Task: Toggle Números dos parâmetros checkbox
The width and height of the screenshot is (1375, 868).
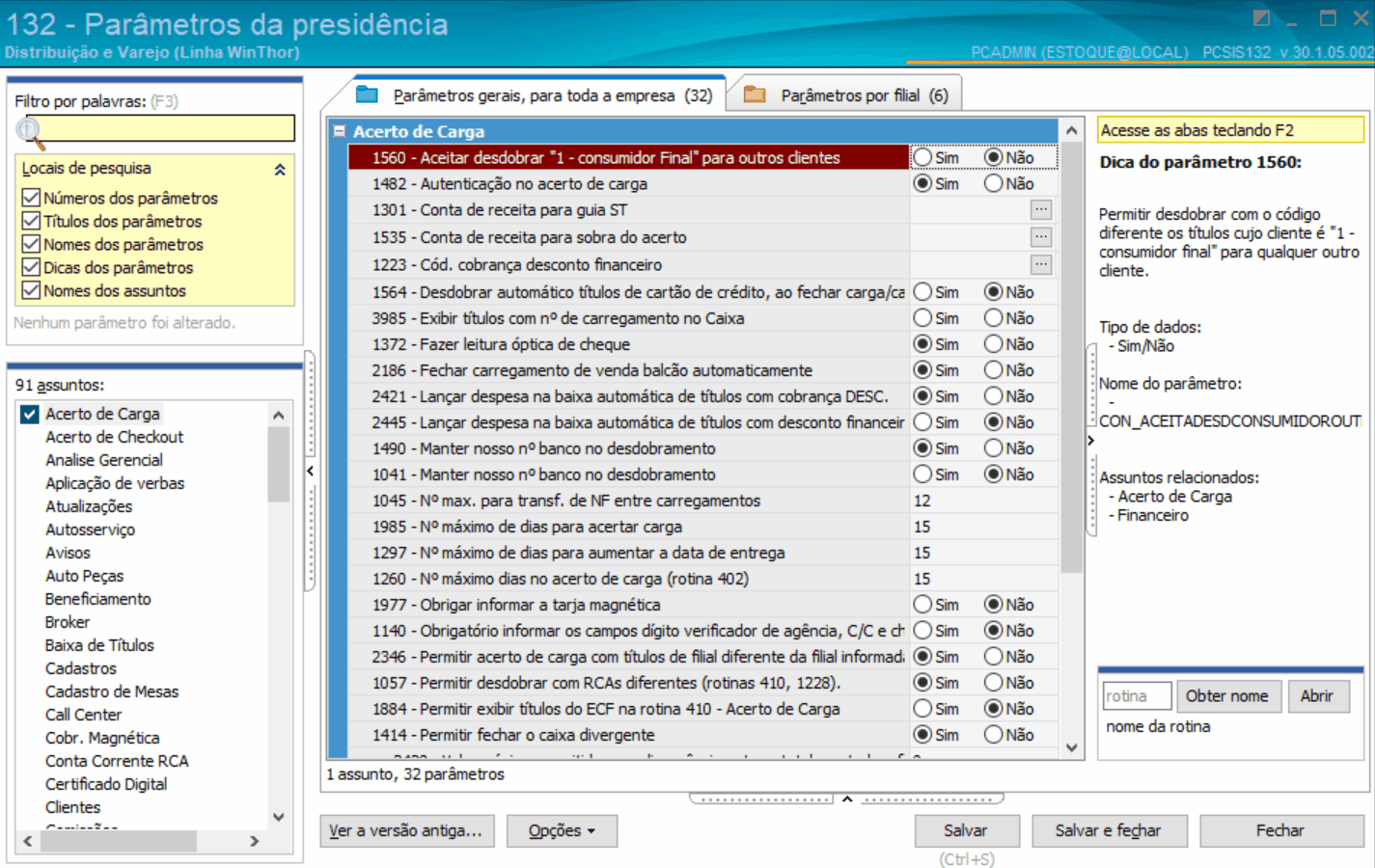Action: click(x=31, y=198)
